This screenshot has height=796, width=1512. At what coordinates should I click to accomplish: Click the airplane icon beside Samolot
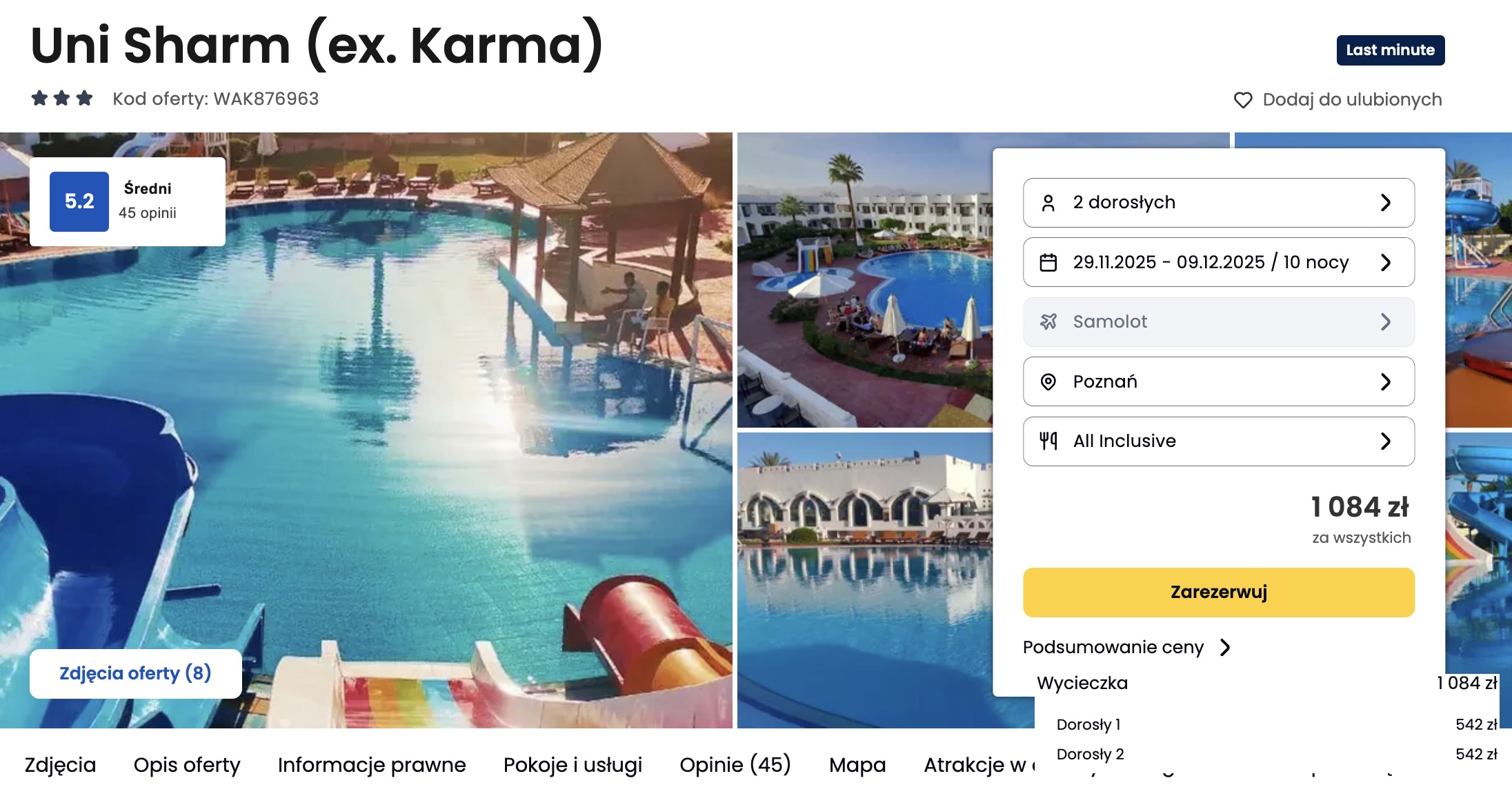pyautogui.click(x=1048, y=321)
